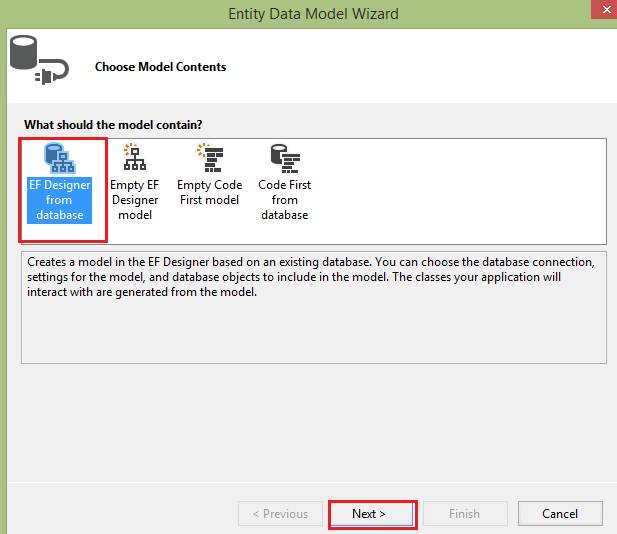This screenshot has width=617, height=534.
Task: Click the < Previous button
Action: pos(280,514)
